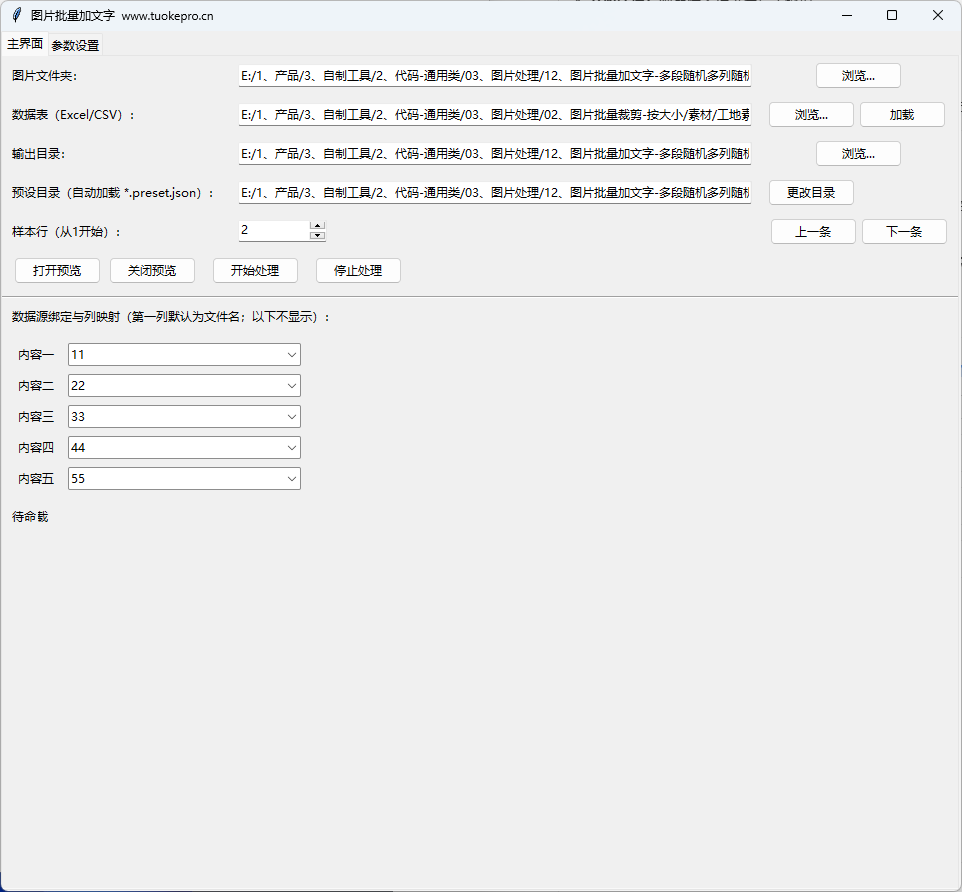Advance to next record with 下一条
The image size is (962, 892).
pos(904,232)
